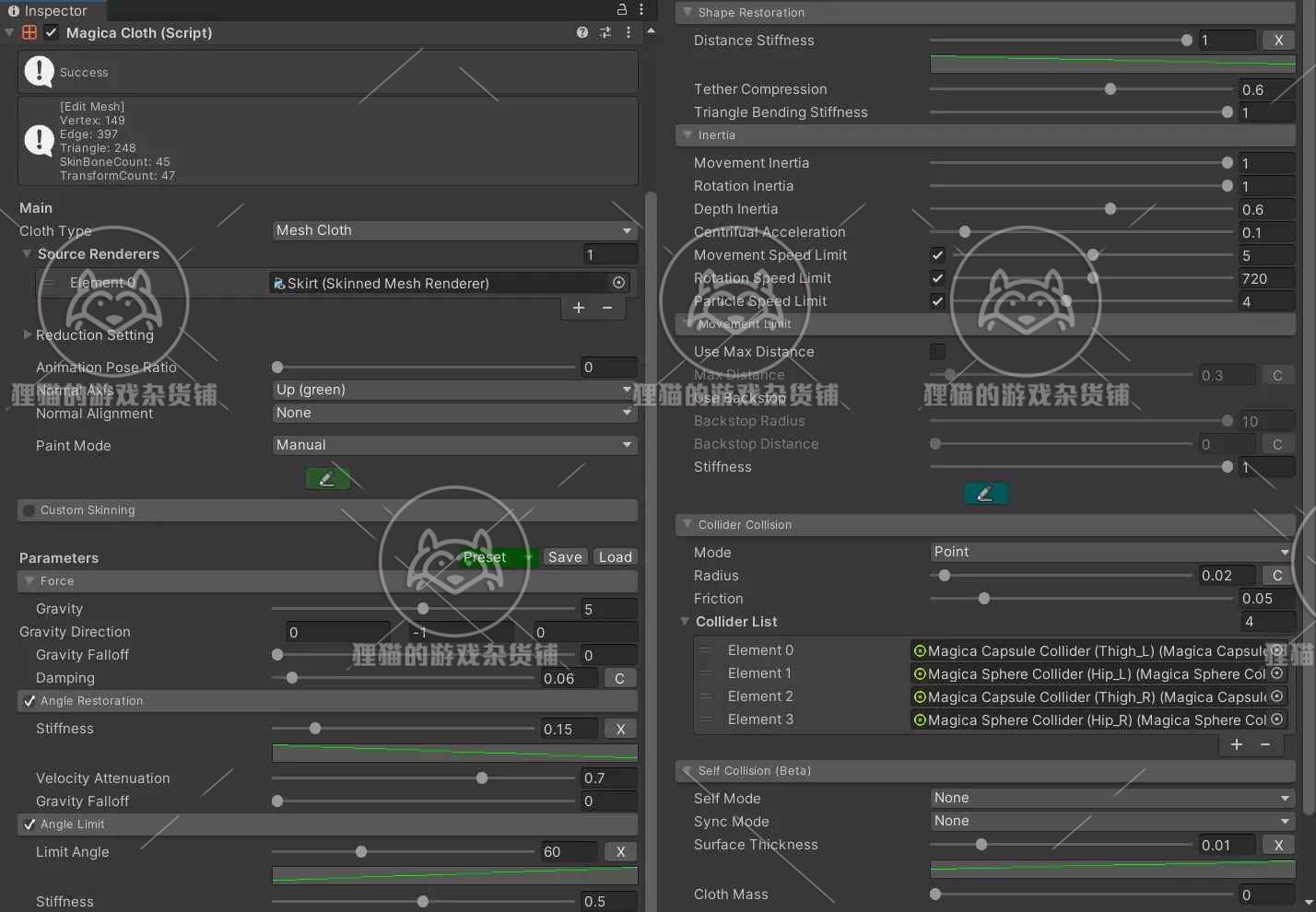
Task: Click the green Paint Mode edit button
Action: 327,478
